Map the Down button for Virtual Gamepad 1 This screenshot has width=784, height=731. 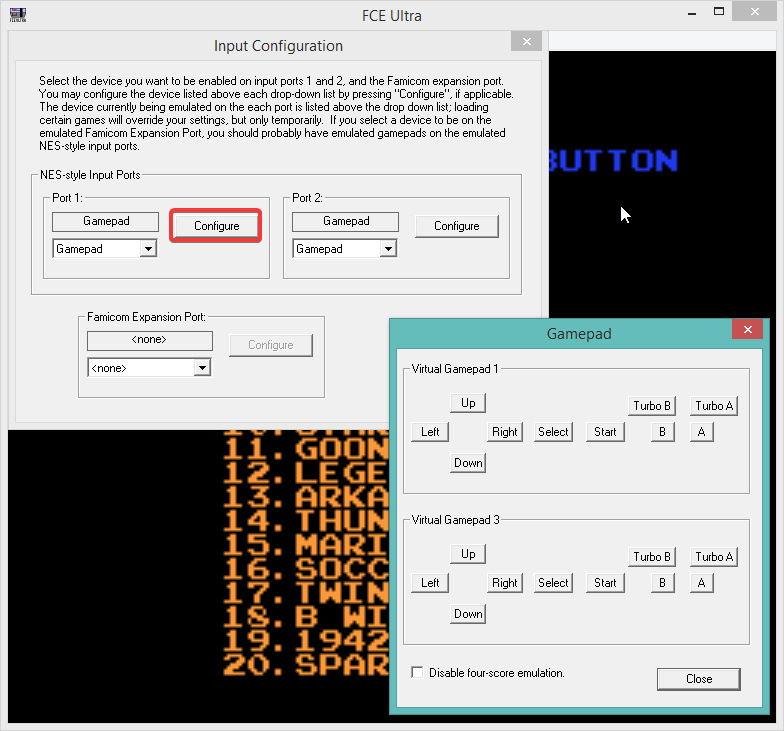(x=468, y=463)
